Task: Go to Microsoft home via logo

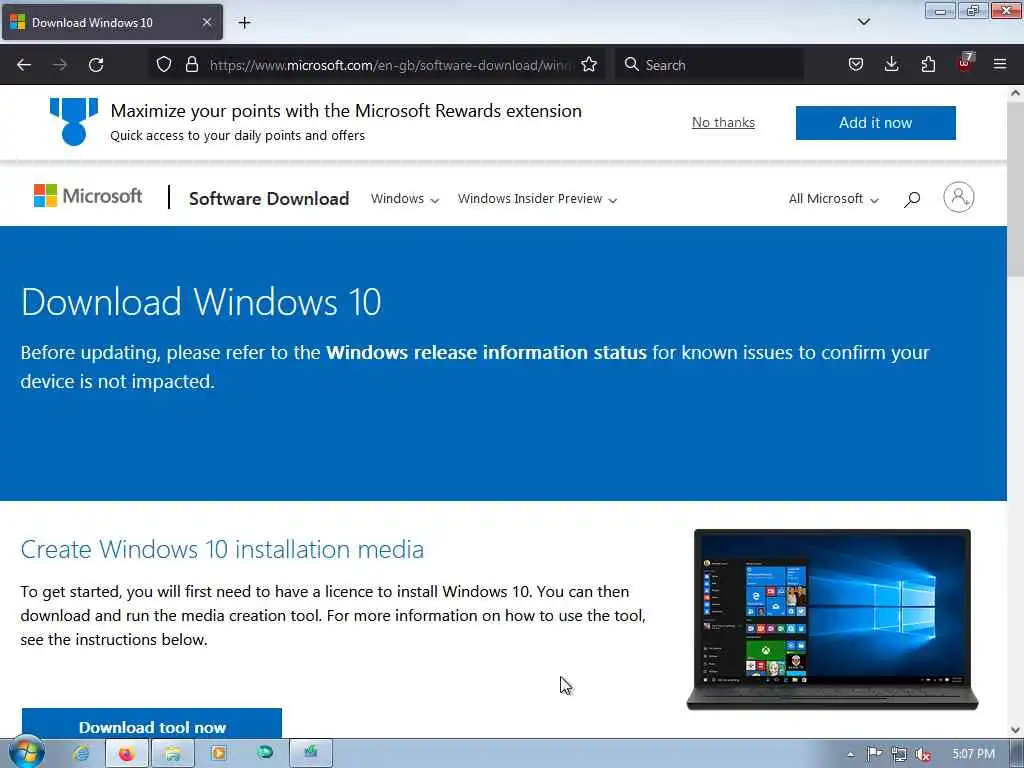Action: pos(88,196)
